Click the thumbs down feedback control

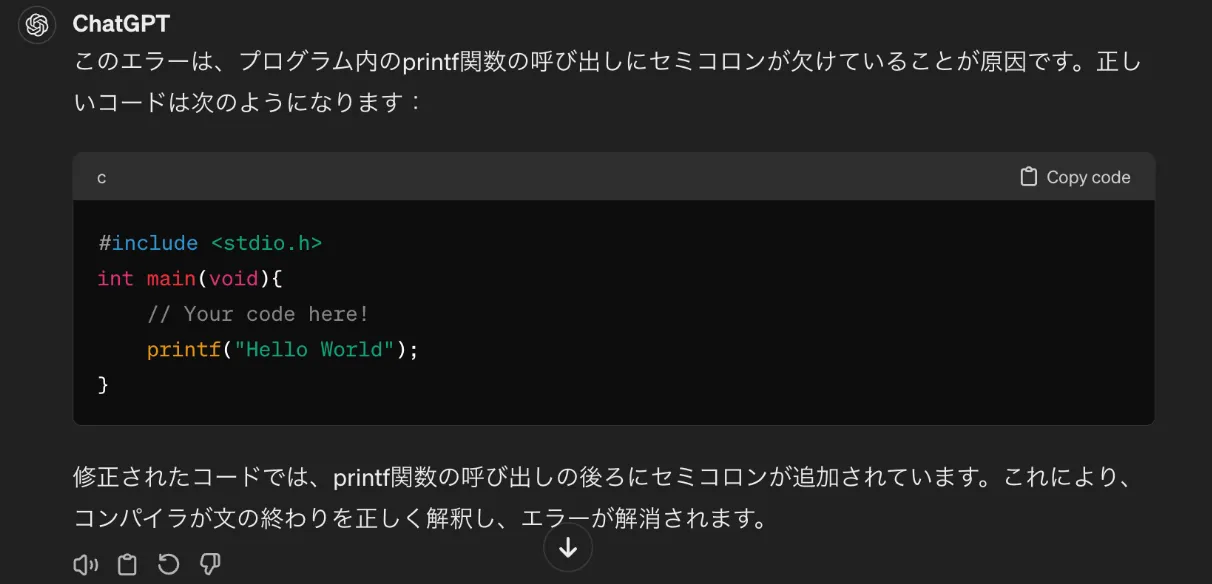(x=209, y=563)
